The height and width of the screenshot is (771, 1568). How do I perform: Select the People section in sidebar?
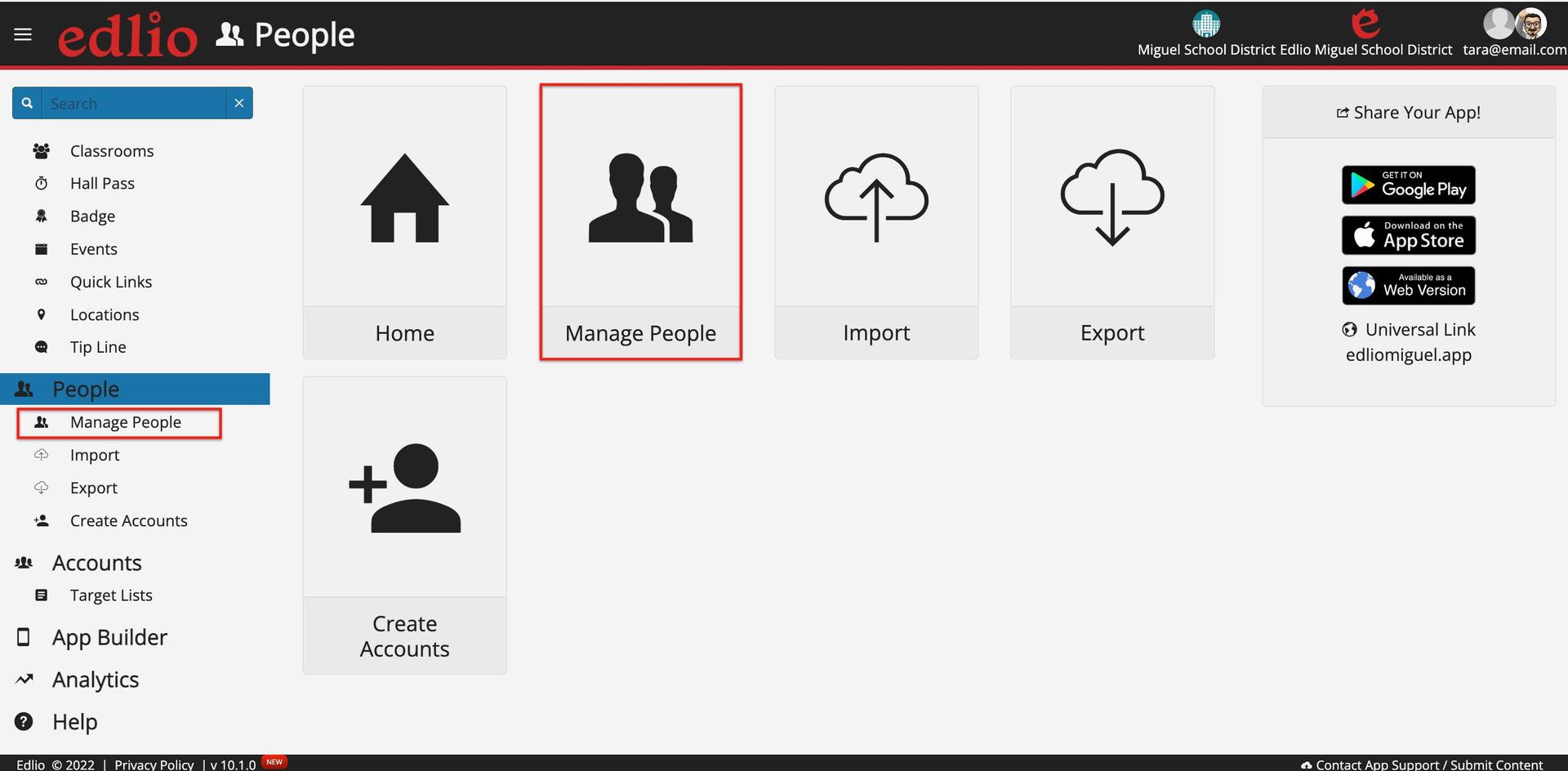[135, 389]
